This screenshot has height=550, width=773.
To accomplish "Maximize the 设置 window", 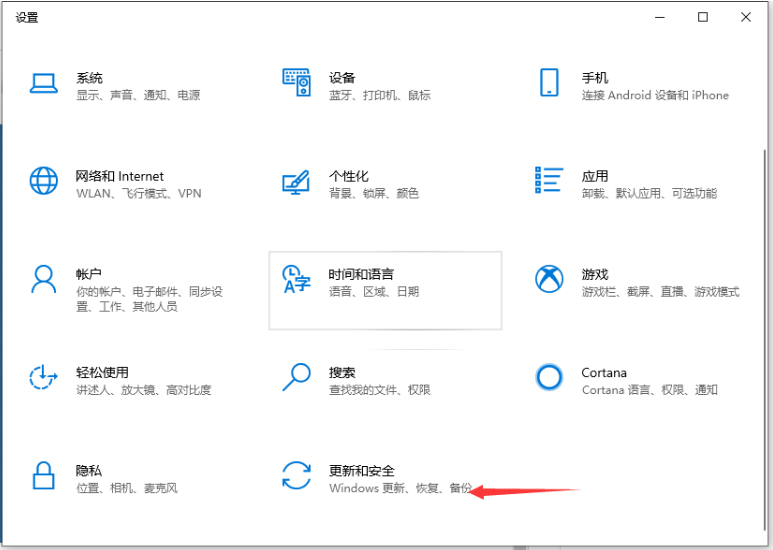I will [703, 17].
